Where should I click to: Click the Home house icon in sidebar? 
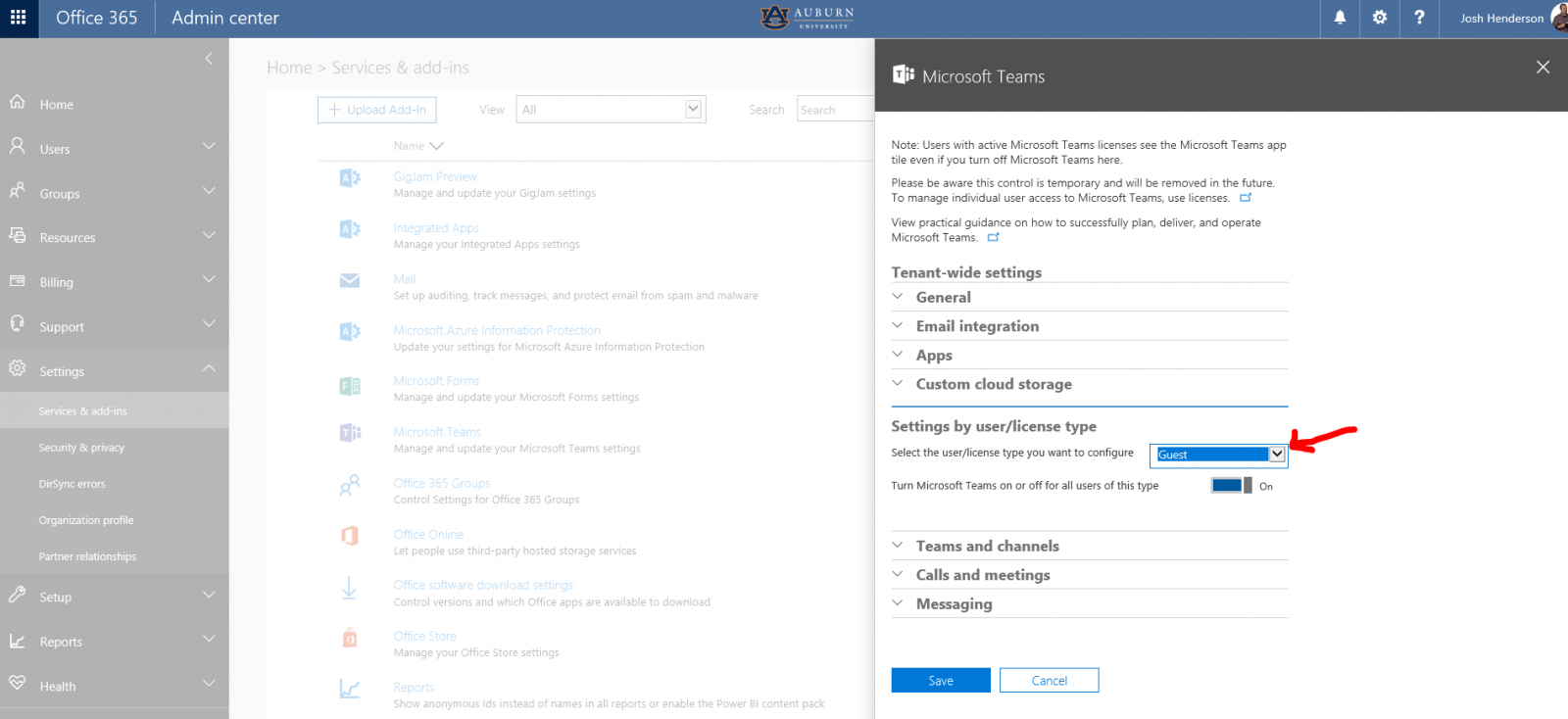click(17, 102)
